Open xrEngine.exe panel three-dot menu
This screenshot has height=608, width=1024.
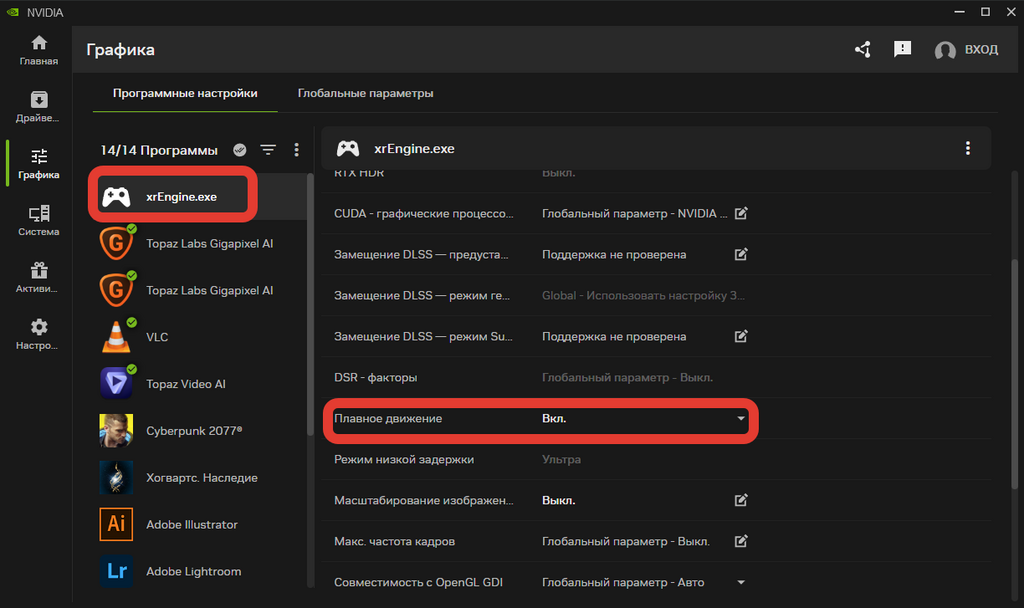coord(967,148)
